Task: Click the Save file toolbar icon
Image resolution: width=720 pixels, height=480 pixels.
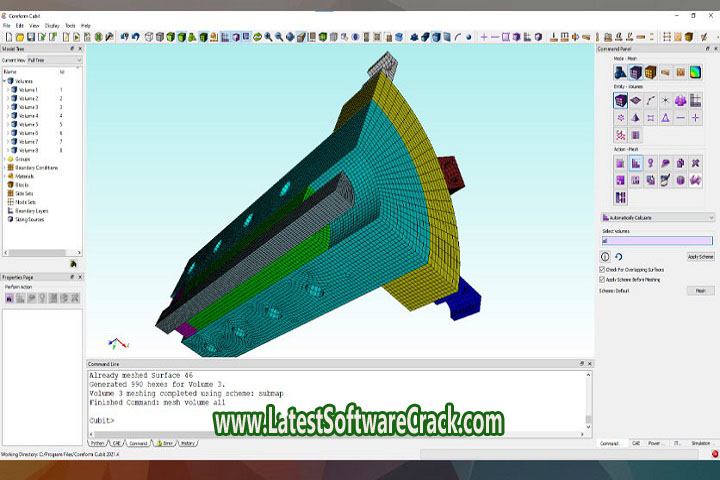Action: 30,37
